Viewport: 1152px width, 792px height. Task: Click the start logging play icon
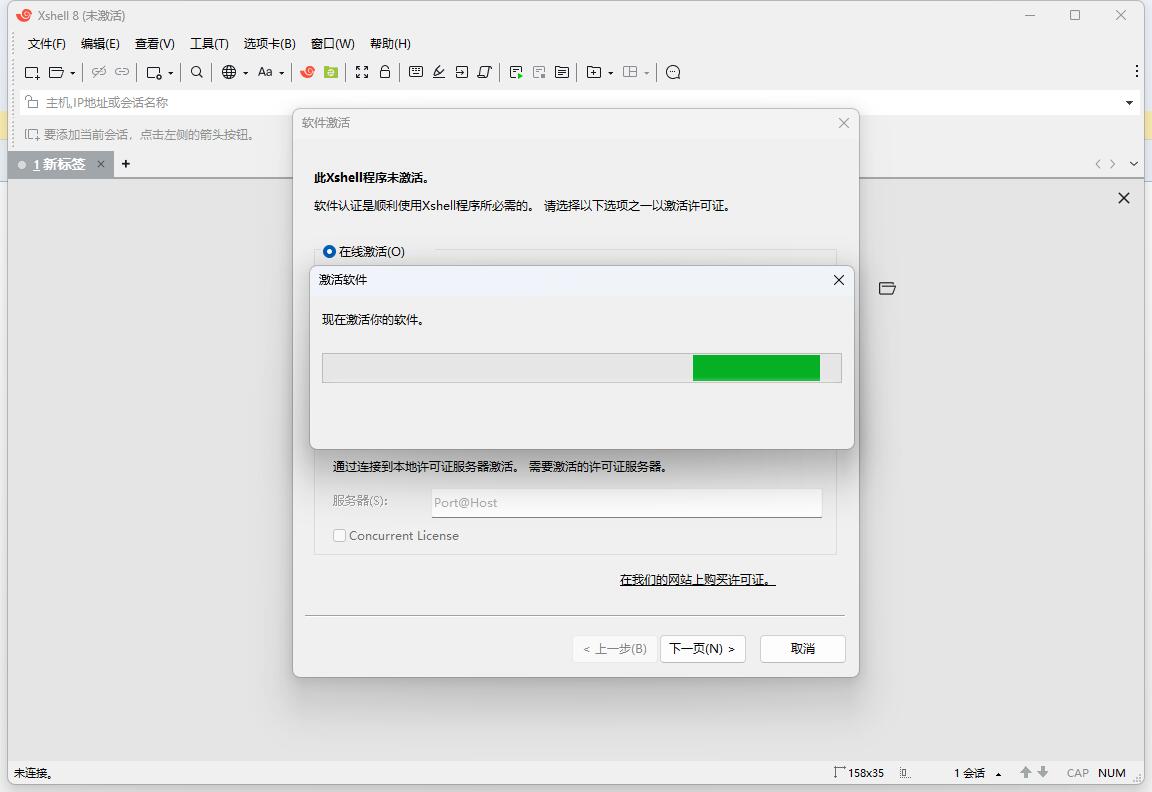tap(516, 72)
